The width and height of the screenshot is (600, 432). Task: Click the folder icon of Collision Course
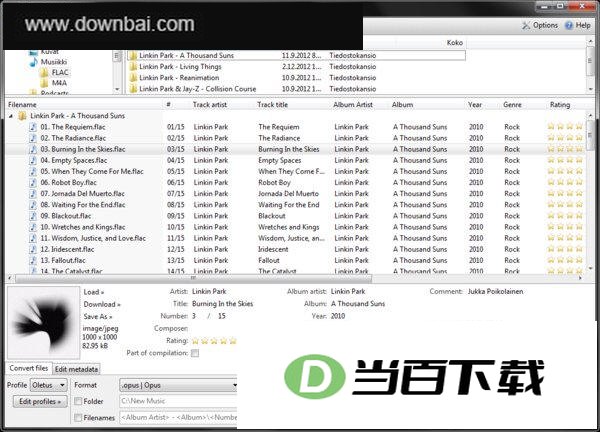pos(133,89)
